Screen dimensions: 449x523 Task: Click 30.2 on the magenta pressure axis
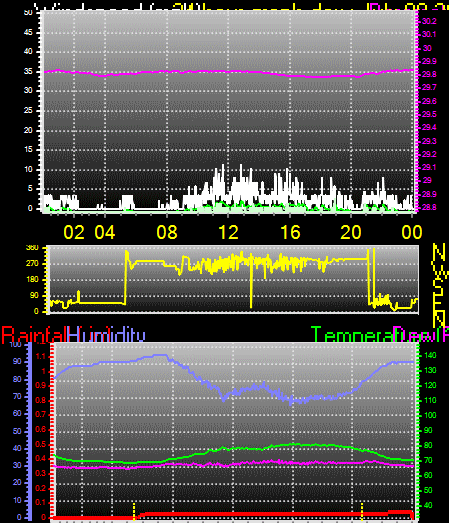pyautogui.click(x=429, y=21)
